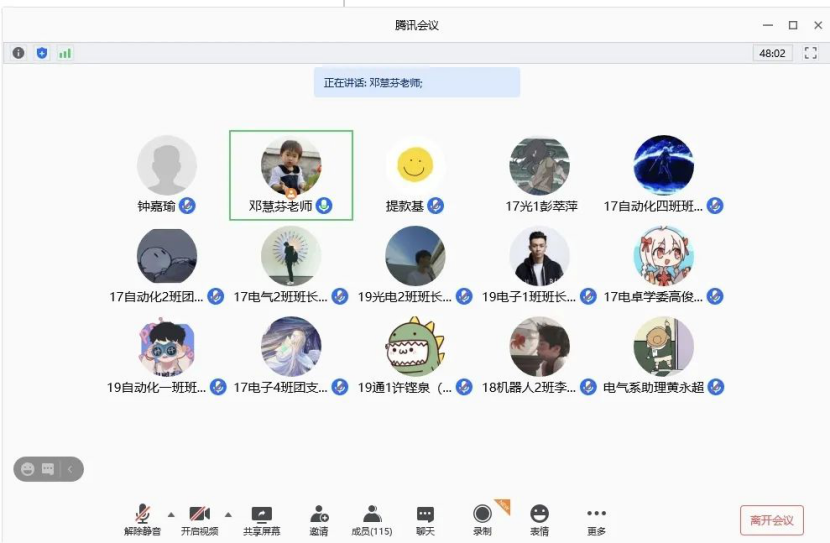Viewport: 830px width, 543px height.
Task: Collapse the floating reaction bar chevron
Action: [x=71, y=468]
